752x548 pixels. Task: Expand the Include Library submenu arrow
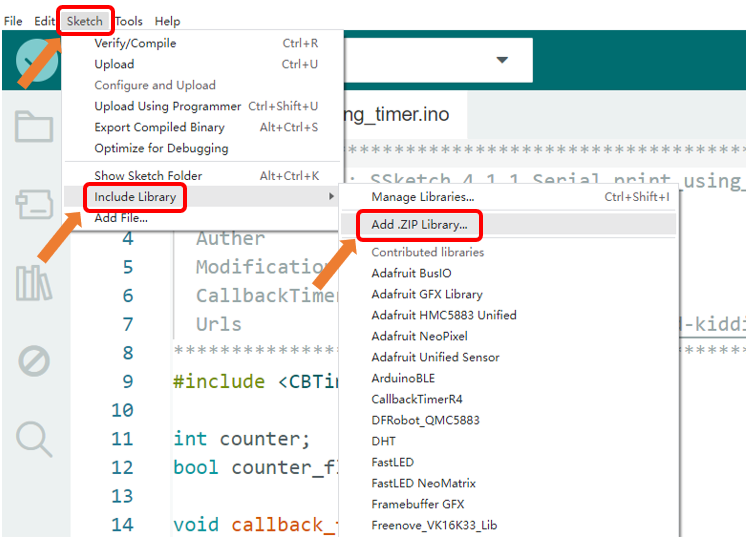[x=331, y=196]
